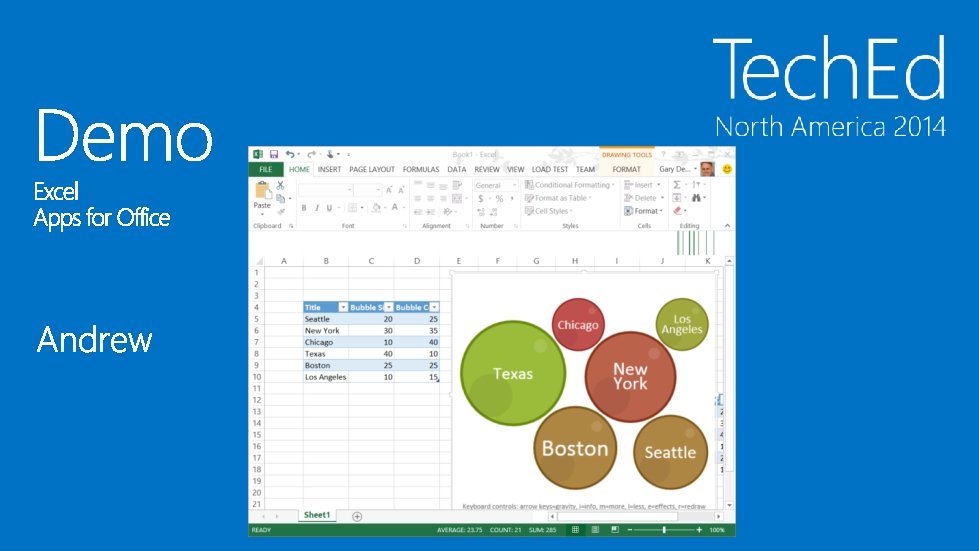Click the Insert cells button
This screenshot has width=979, height=551.
(x=642, y=185)
